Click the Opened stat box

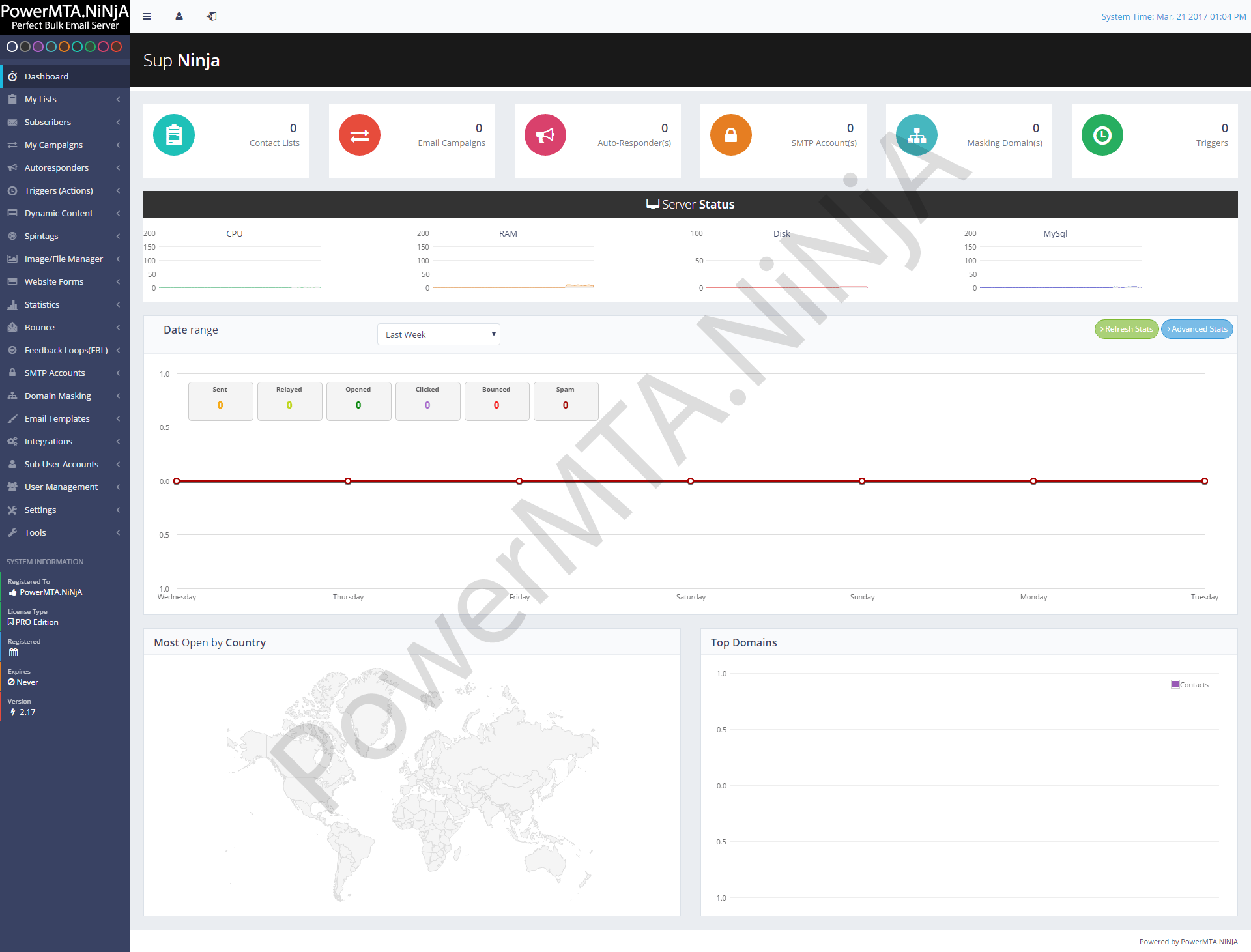coord(358,401)
